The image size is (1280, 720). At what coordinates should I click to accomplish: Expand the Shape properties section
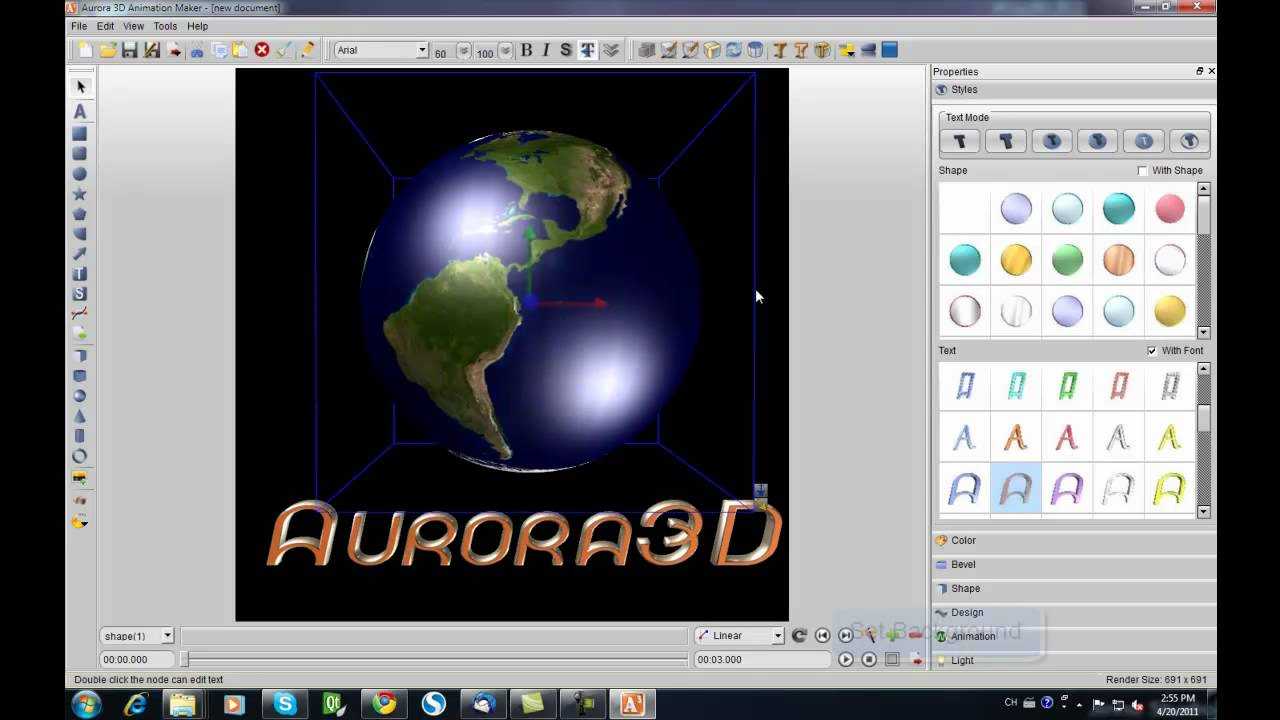click(x=1074, y=589)
